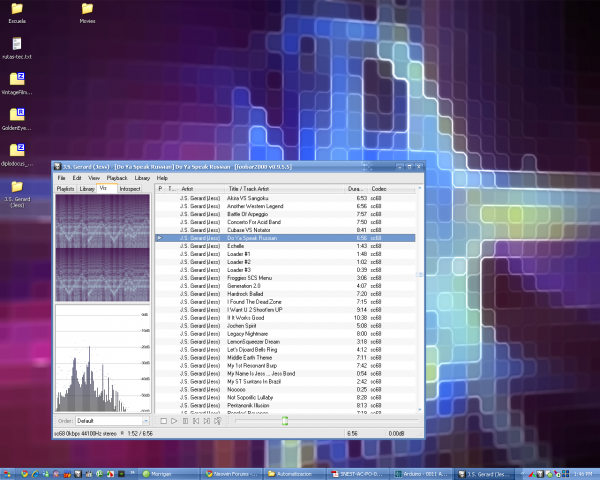
Task: Click the Play button in foobar2000
Action: (x=174, y=421)
